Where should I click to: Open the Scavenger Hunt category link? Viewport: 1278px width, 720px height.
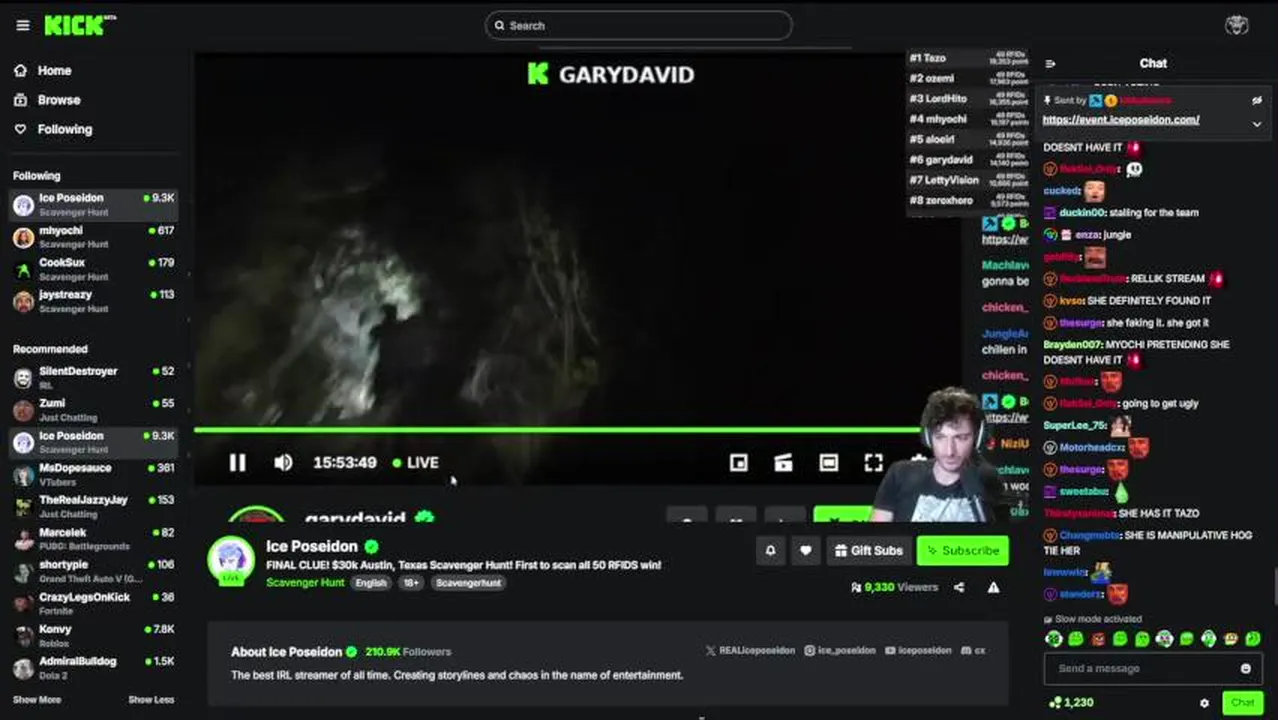click(305, 582)
